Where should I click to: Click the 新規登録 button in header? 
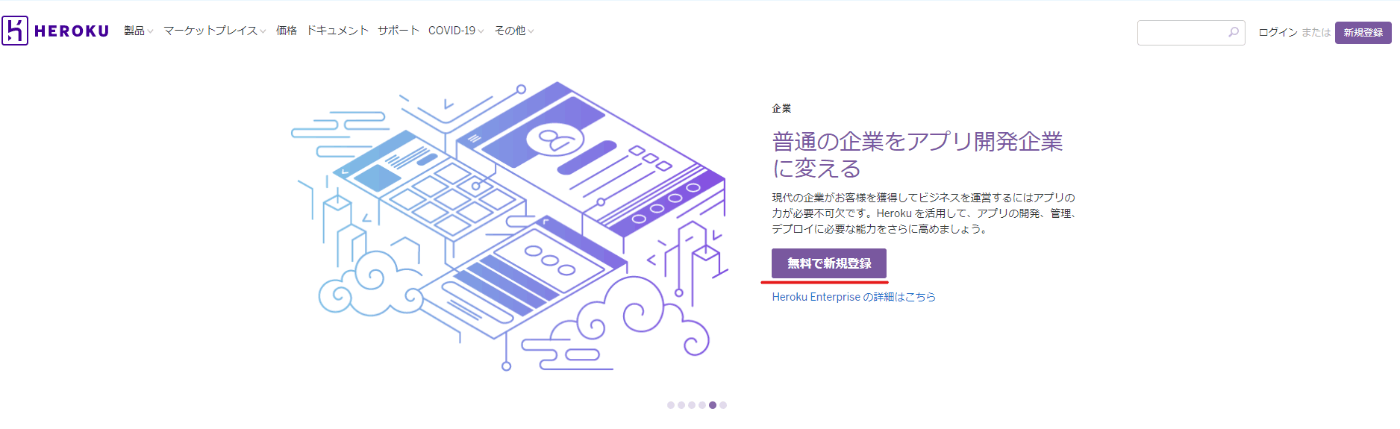[x=1363, y=33]
